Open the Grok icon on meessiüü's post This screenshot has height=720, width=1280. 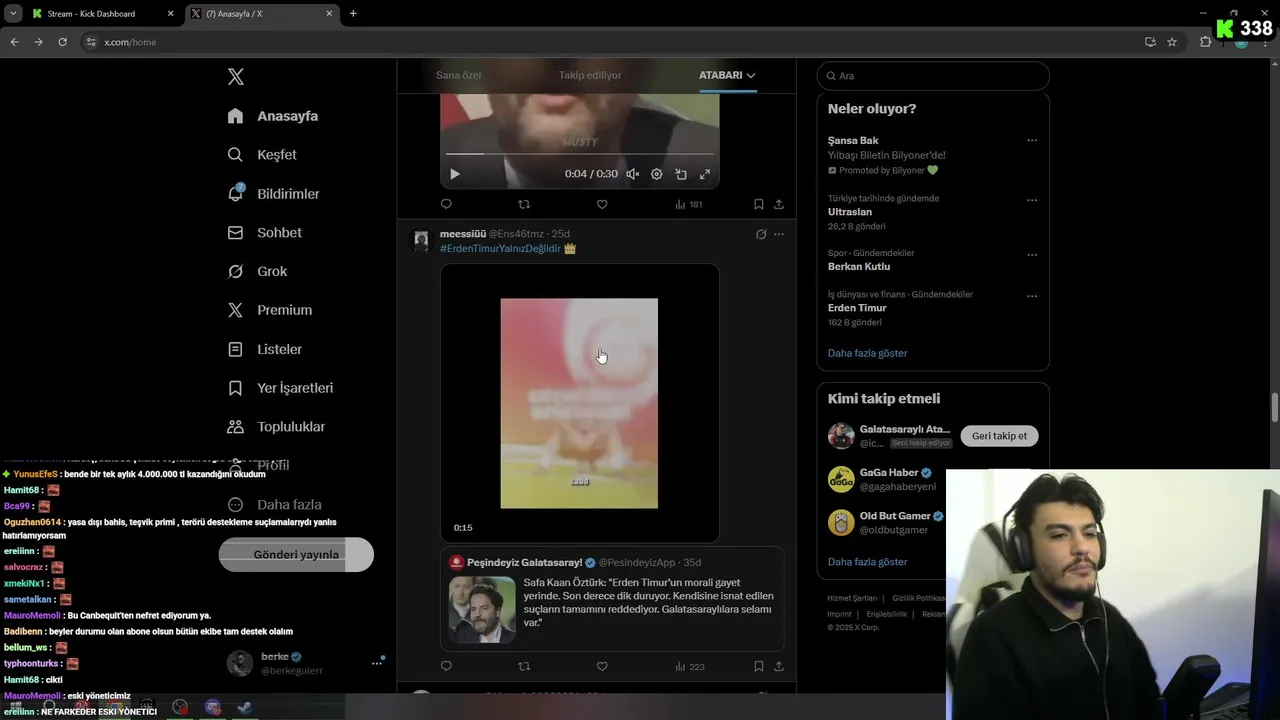pos(761,234)
